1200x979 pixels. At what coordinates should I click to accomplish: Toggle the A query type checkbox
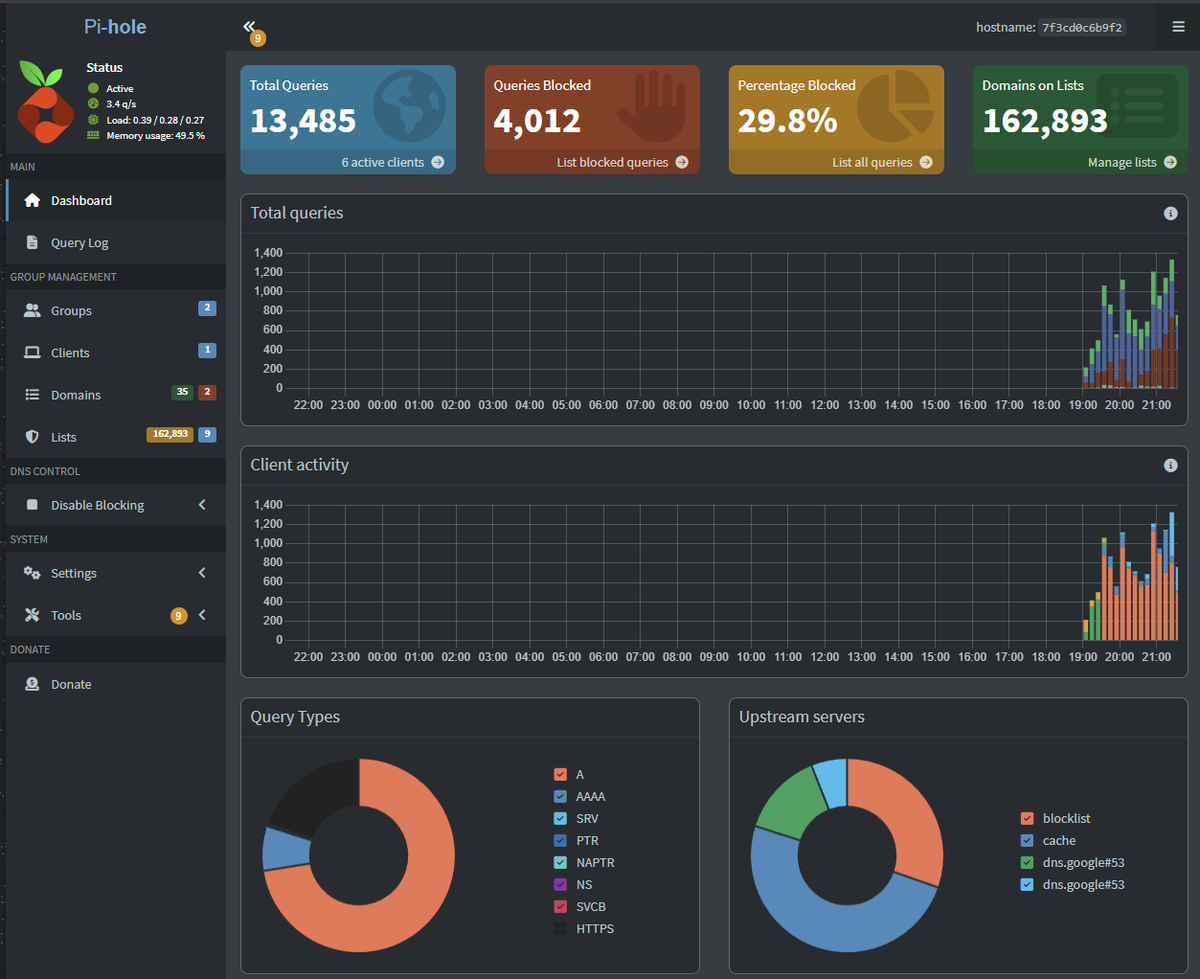[x=560, y=775]
